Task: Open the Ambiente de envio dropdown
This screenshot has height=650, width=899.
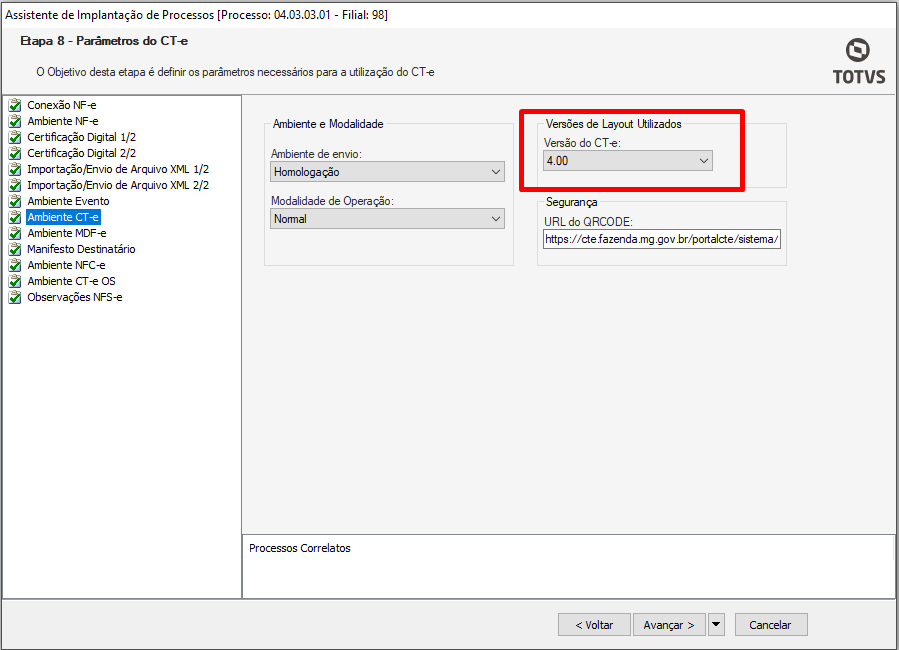Action: (387, 172)
